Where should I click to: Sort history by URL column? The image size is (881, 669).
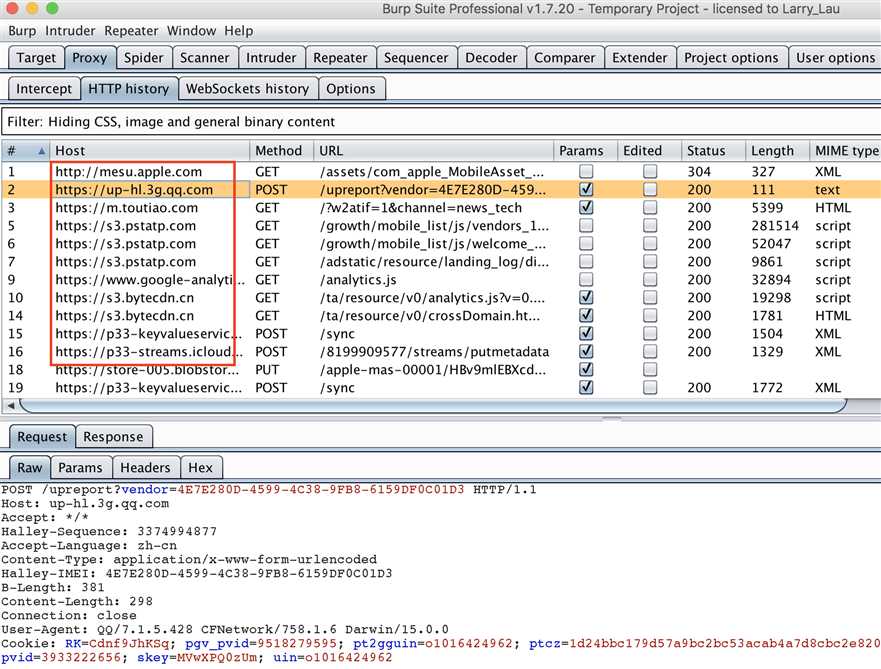click(433, 151)
